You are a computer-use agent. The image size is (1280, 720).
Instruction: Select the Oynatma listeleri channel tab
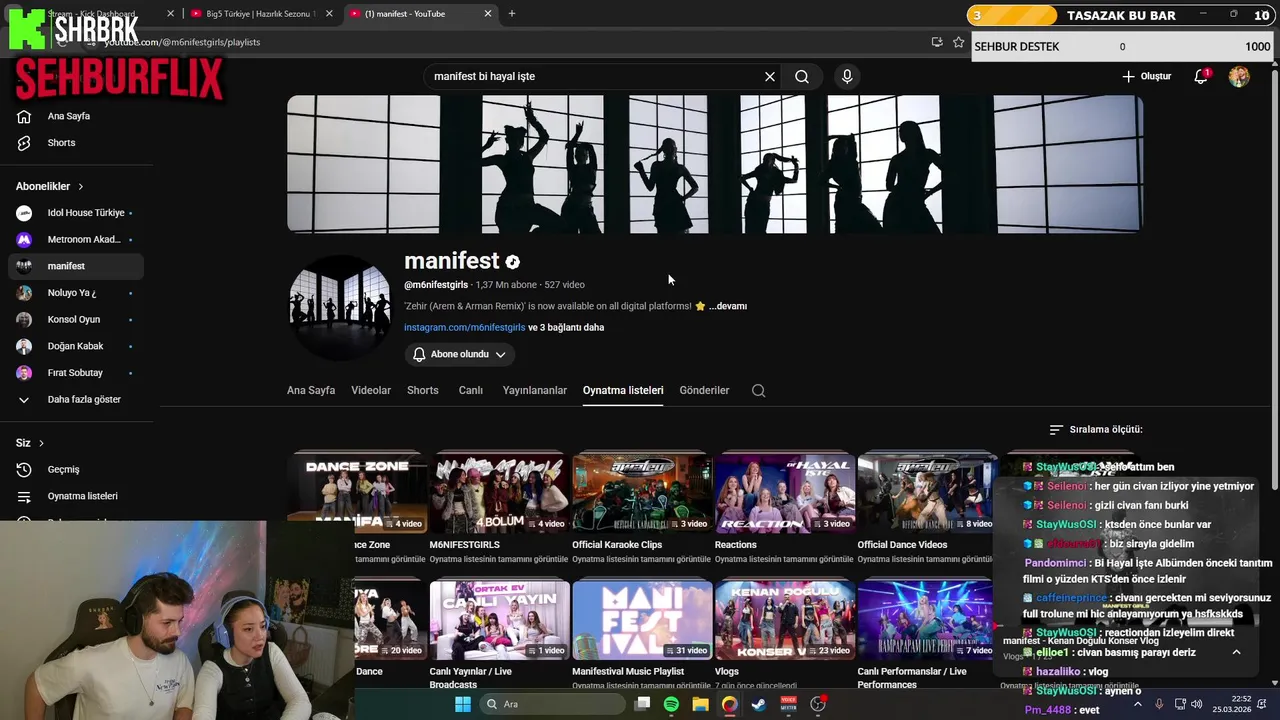(x=623, y=390)
